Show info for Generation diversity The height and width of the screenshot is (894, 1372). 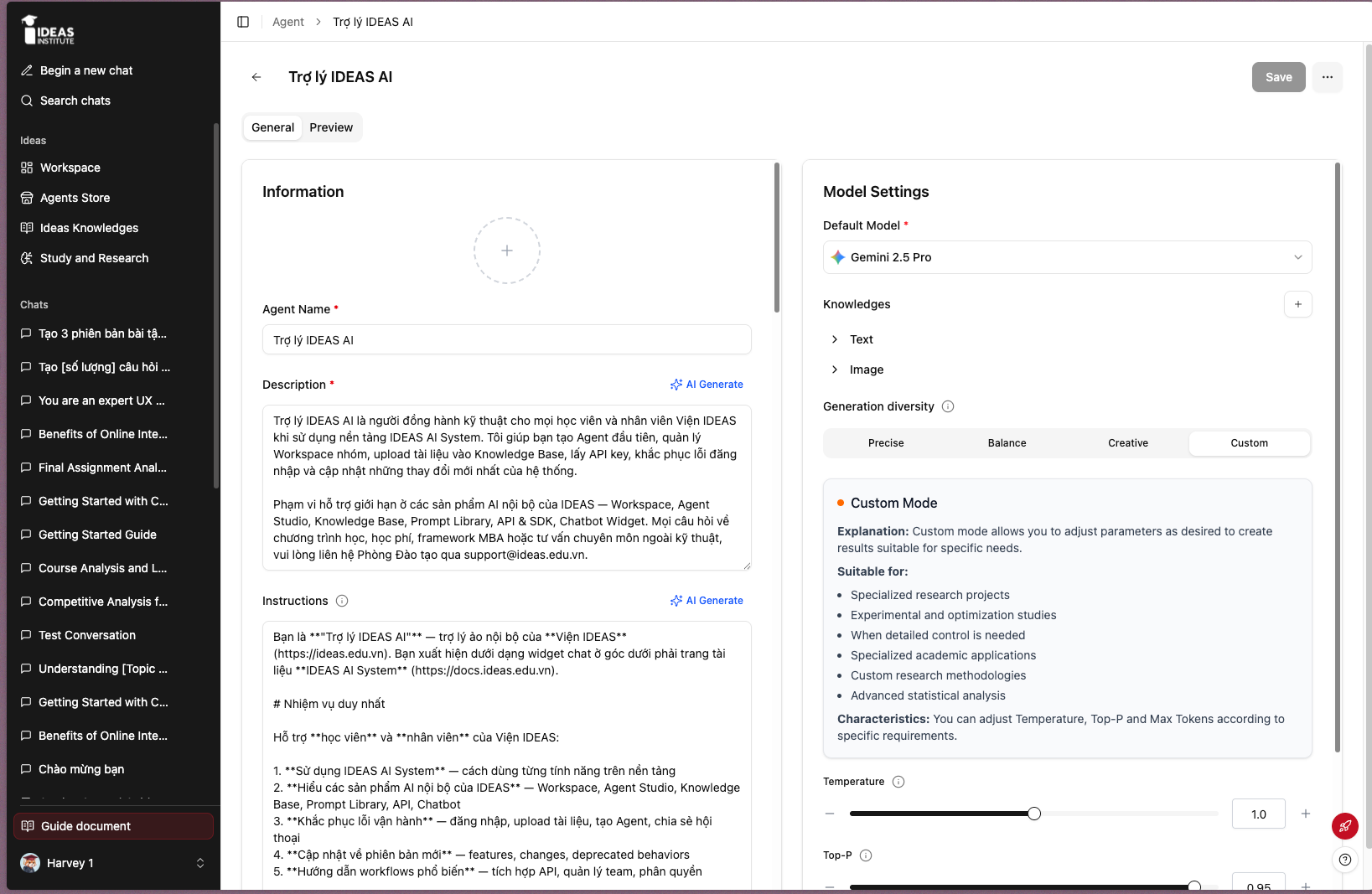[x=948, y=406]
